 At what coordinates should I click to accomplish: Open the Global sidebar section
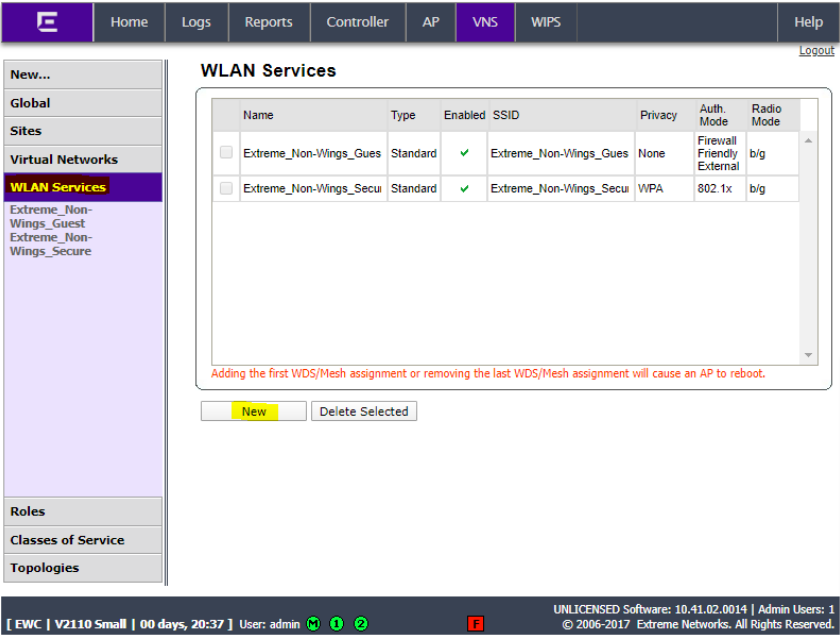pos(82,103)
